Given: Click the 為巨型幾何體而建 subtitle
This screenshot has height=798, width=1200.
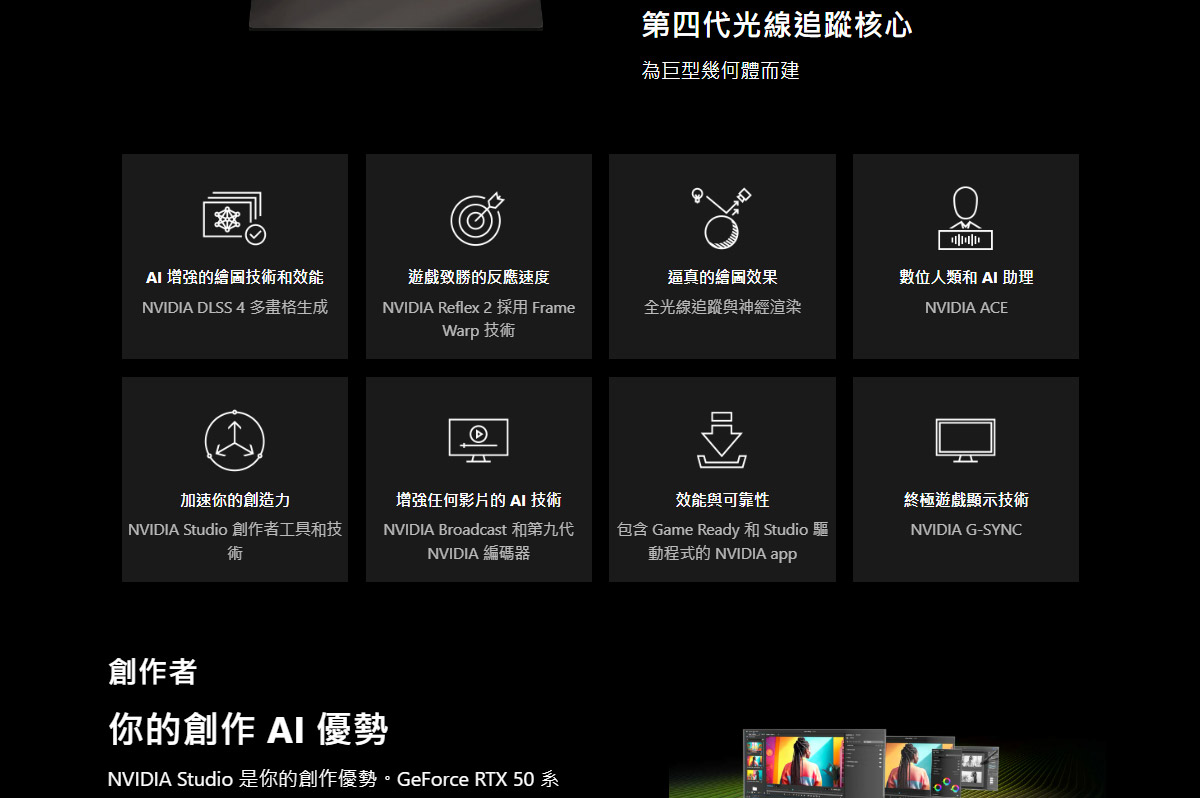Looking at the screenshot, I should click(x=721, y=71).
